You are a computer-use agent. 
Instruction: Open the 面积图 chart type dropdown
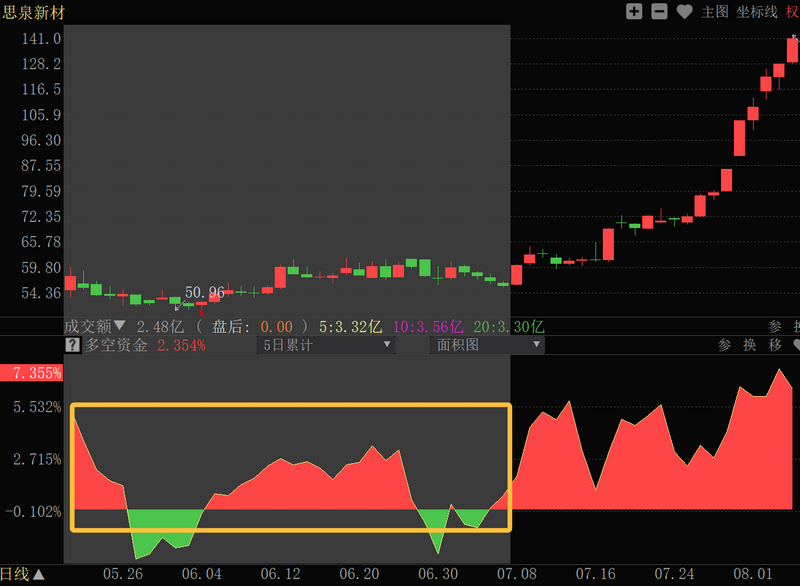click(487, 345)
